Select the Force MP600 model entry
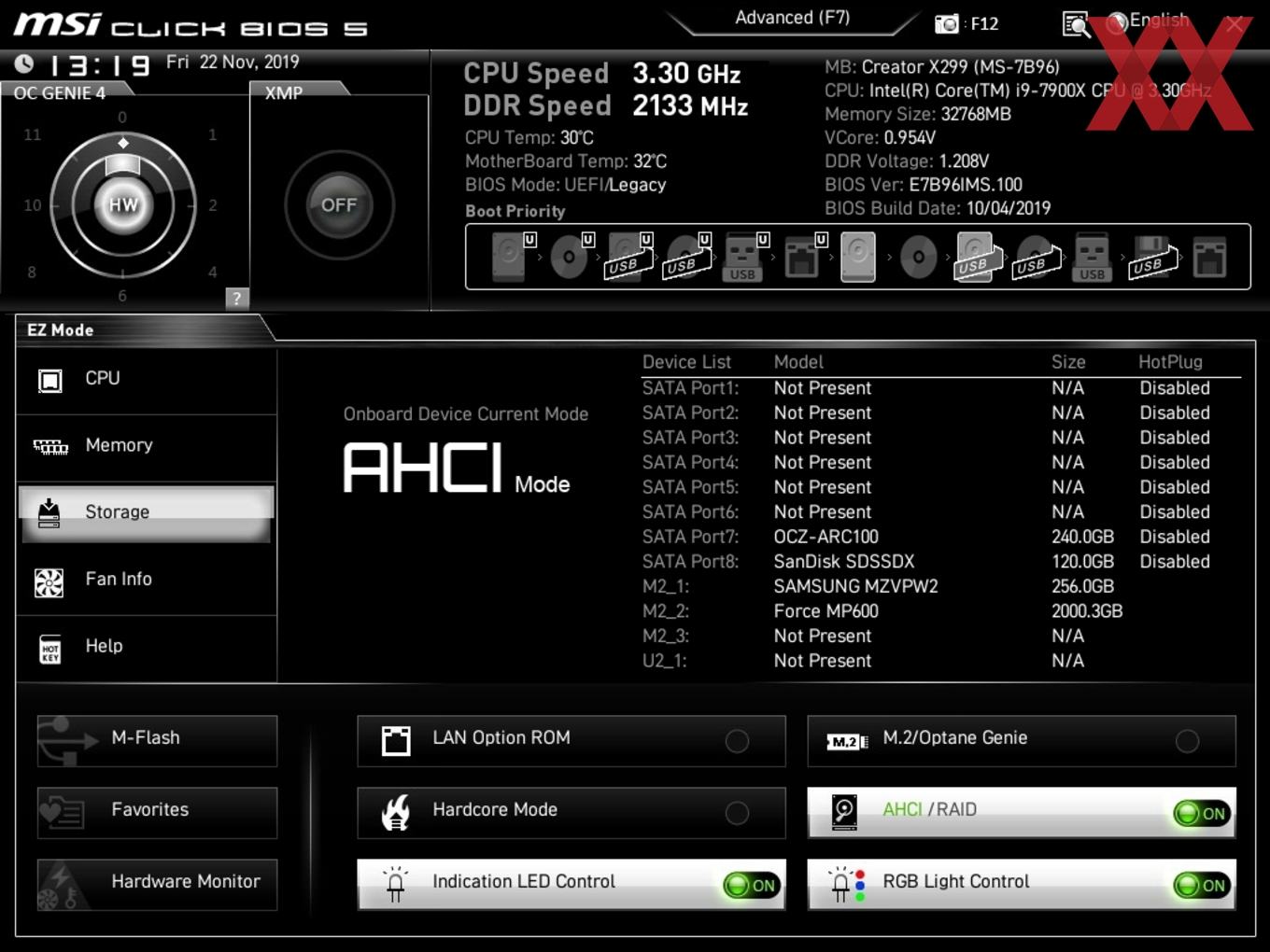The width and height of the screenshot is (1270, 952). 825,611
